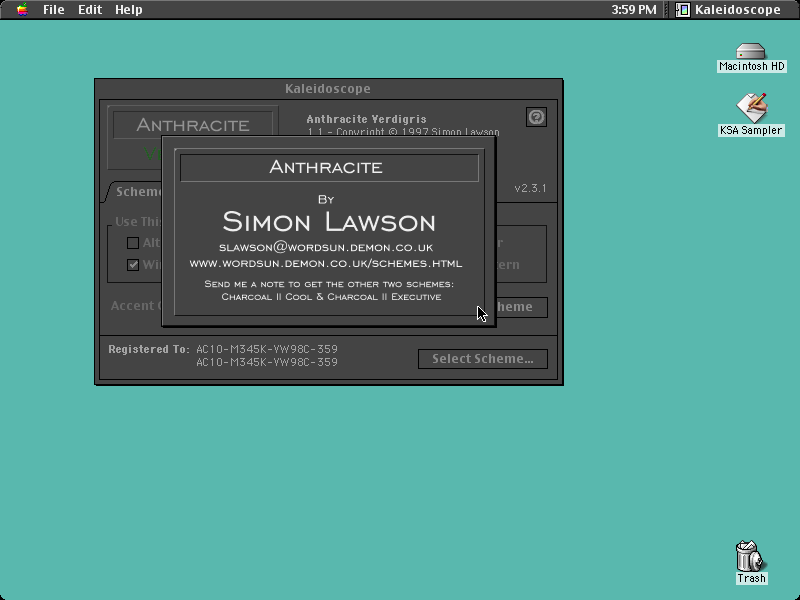This screenshot has height=600, width=800.
Task: Click the www.wordsun.demon.co.uk/schemes.html URL text
Action: pos(326,264)
